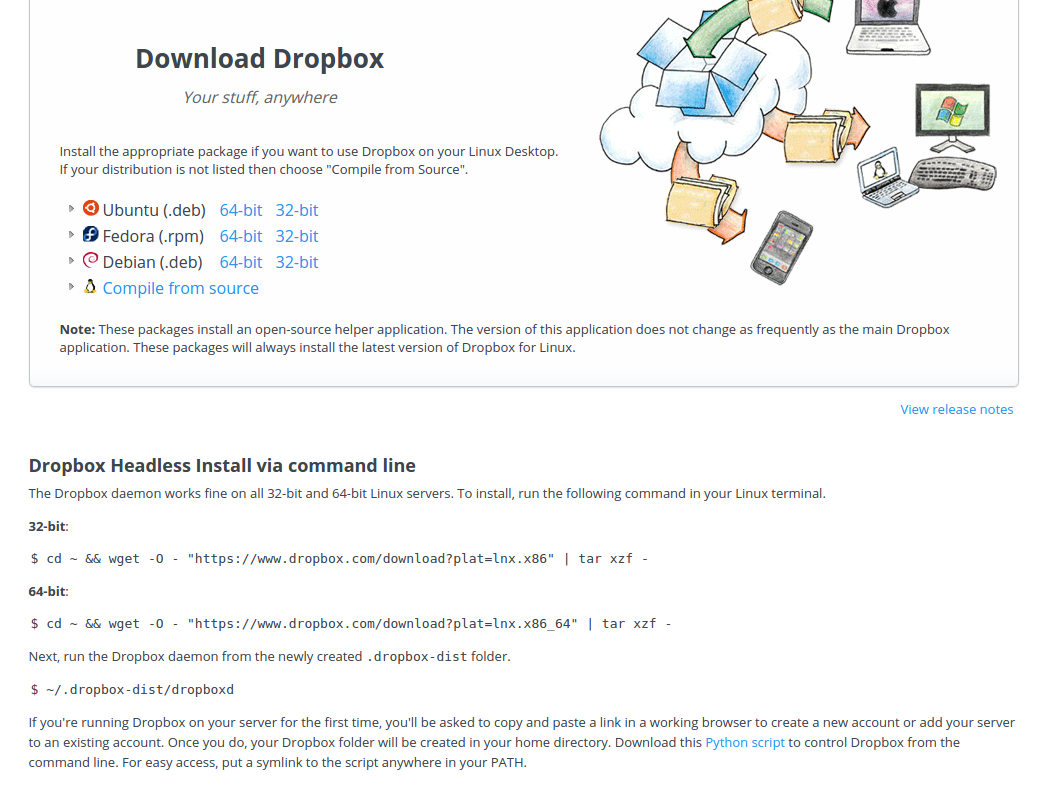Image resolution: width=1037 pixels, height=800 pixels.
Task: Expand the Fedora (.rpm) disclosure triangle
Action: click(71, 234)
